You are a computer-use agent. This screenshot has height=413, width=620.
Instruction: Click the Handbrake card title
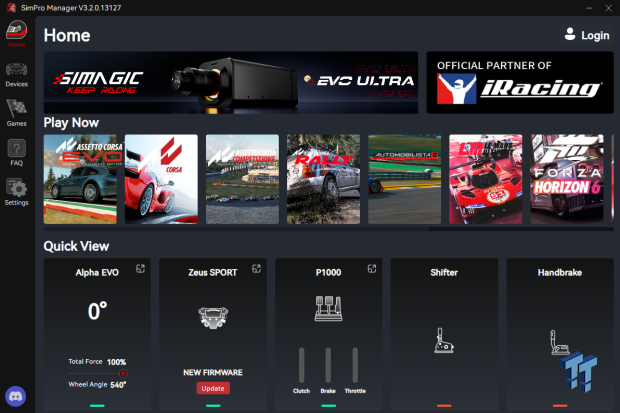[x=560, y=273]
